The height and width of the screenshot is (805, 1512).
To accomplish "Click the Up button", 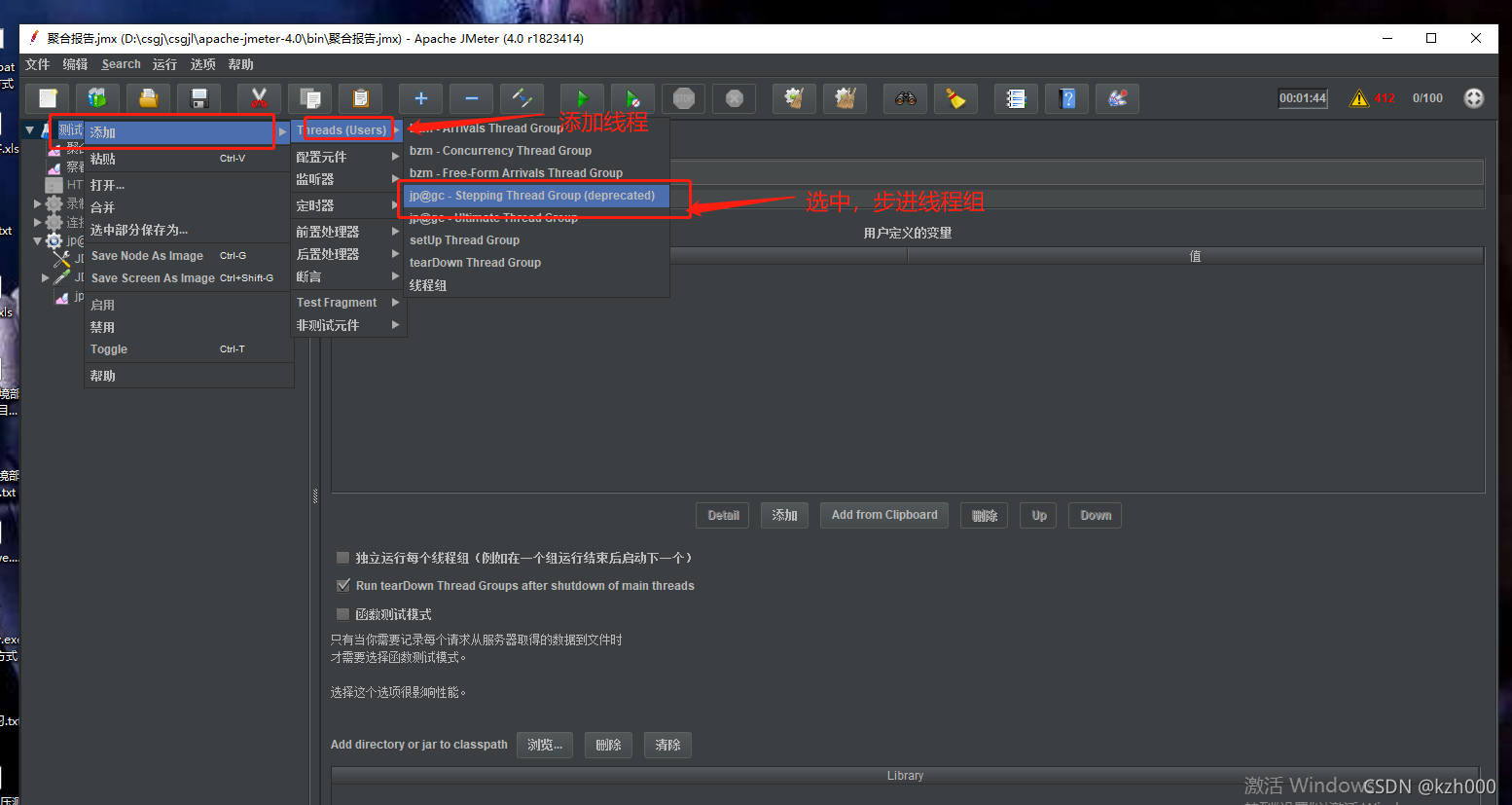I will pos(1039,515).
